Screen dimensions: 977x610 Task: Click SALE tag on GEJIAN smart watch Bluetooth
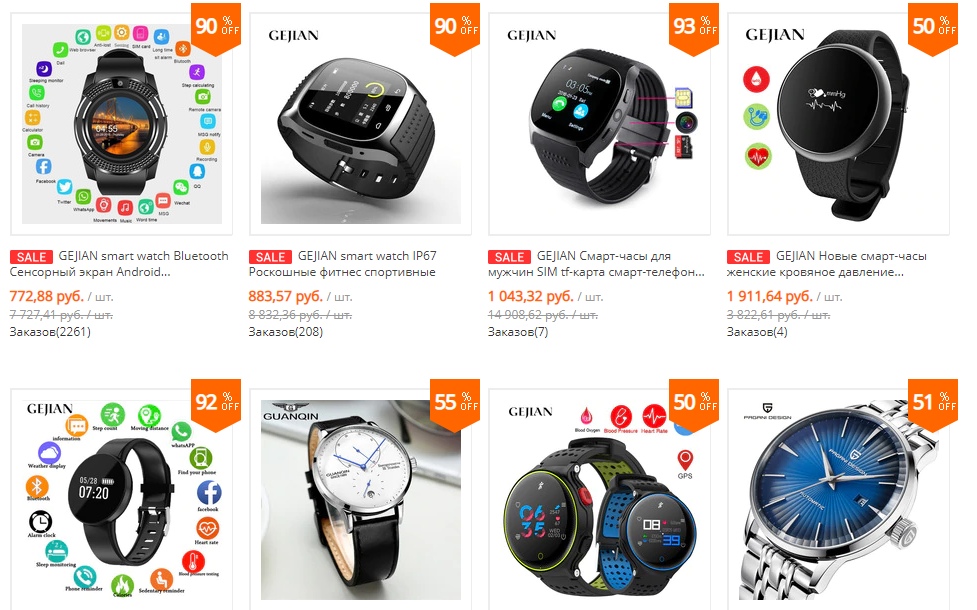31,257
